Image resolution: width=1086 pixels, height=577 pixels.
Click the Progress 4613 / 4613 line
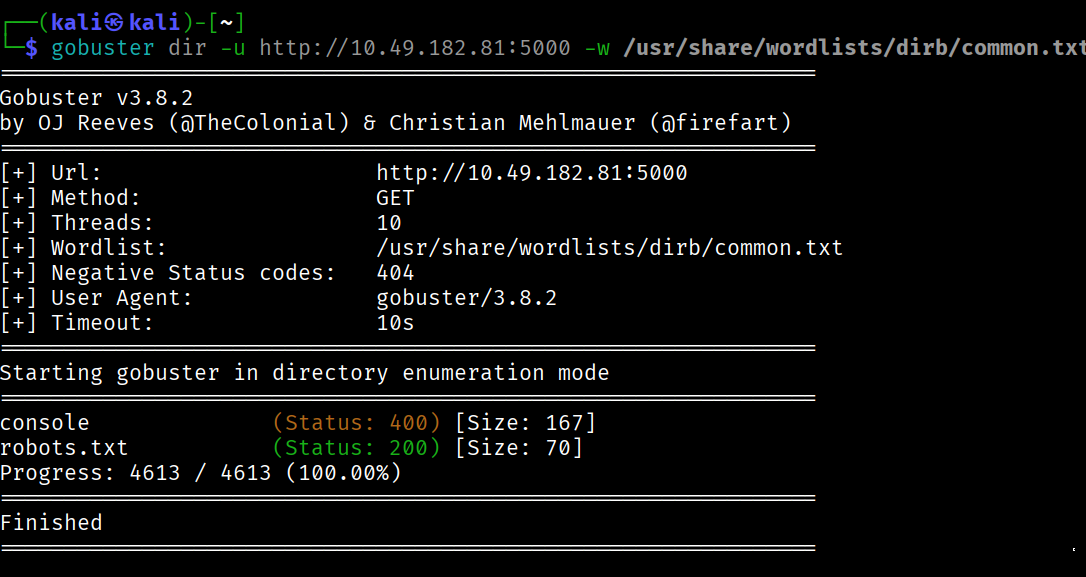(x=200, y=472)
